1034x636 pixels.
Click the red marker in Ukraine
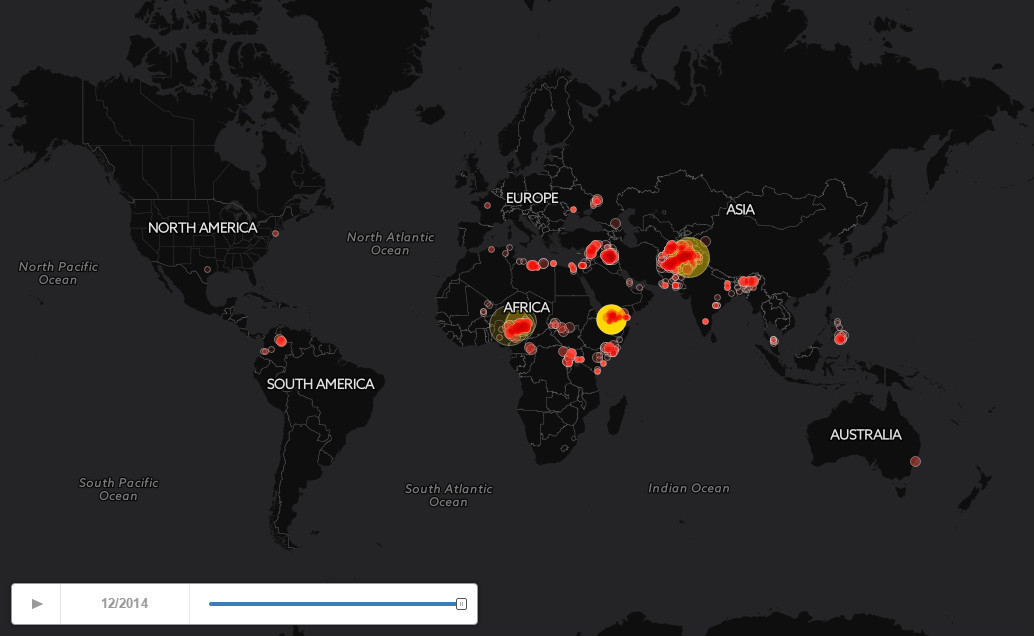597,200
